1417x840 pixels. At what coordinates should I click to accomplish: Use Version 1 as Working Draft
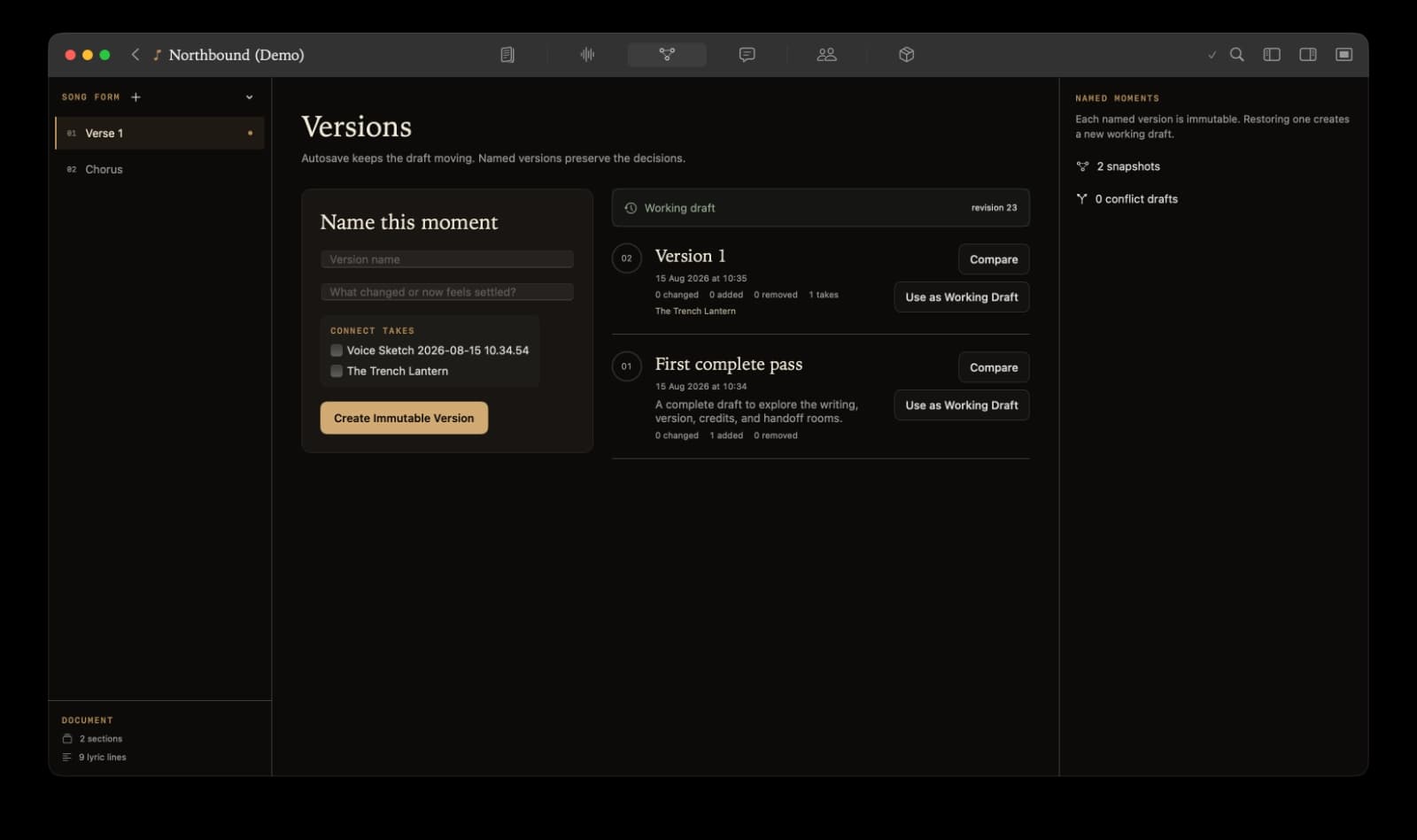click(962, 297)
